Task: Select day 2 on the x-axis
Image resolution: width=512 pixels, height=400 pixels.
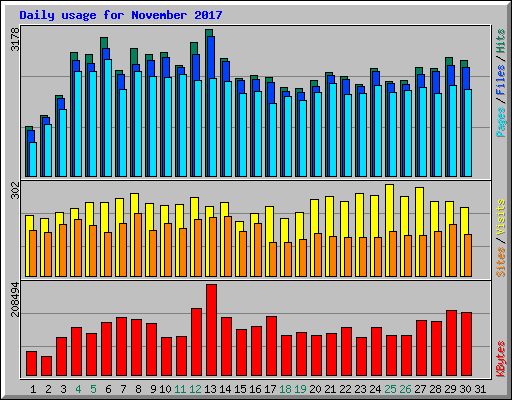Action: (x=48, y=389)
